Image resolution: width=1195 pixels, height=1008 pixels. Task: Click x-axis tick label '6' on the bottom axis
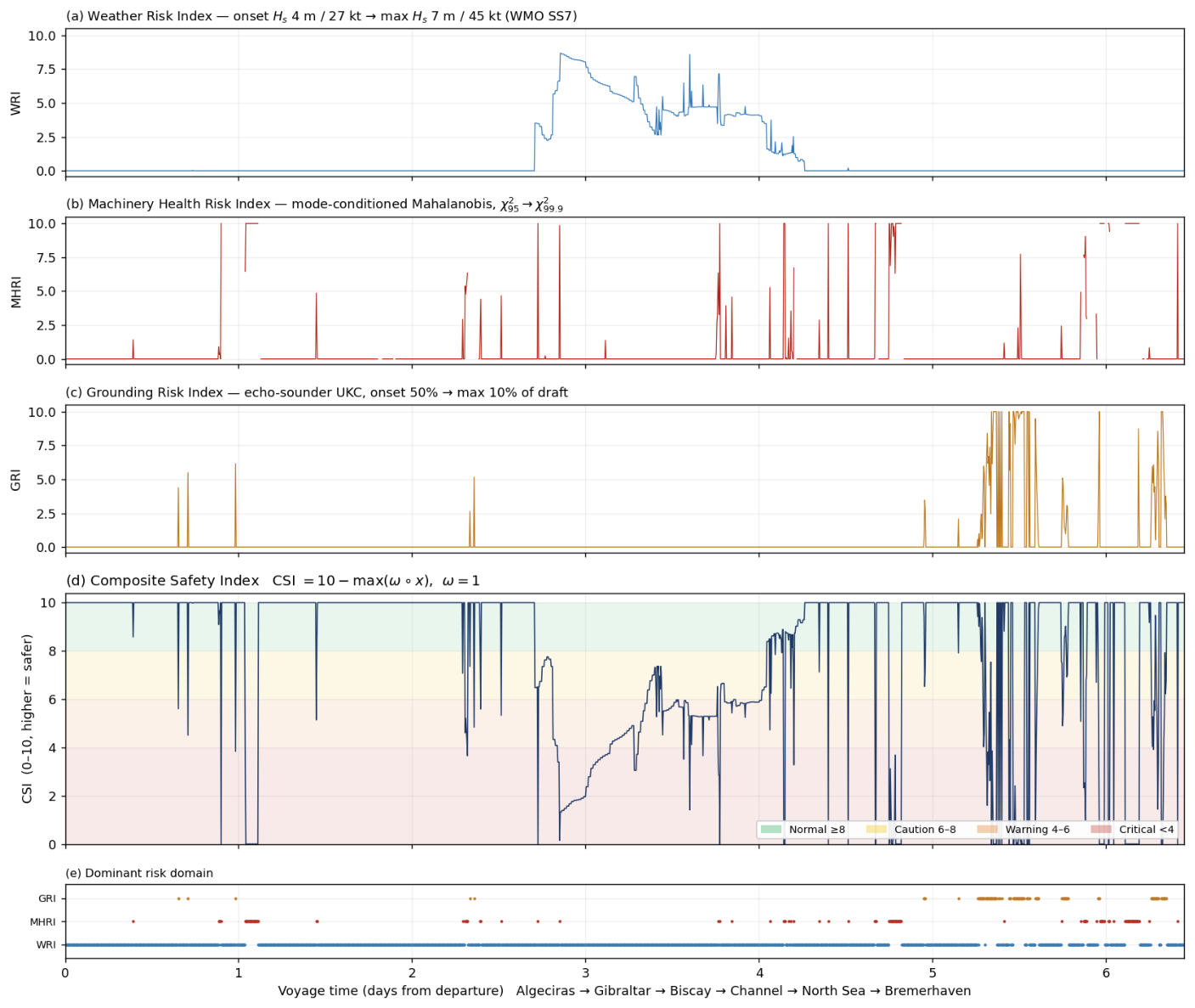(x=1106, y=973)
